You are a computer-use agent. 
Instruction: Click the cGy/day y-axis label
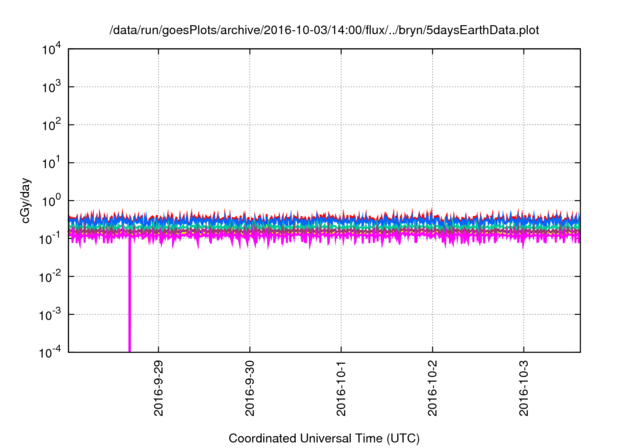pos(25,200)
